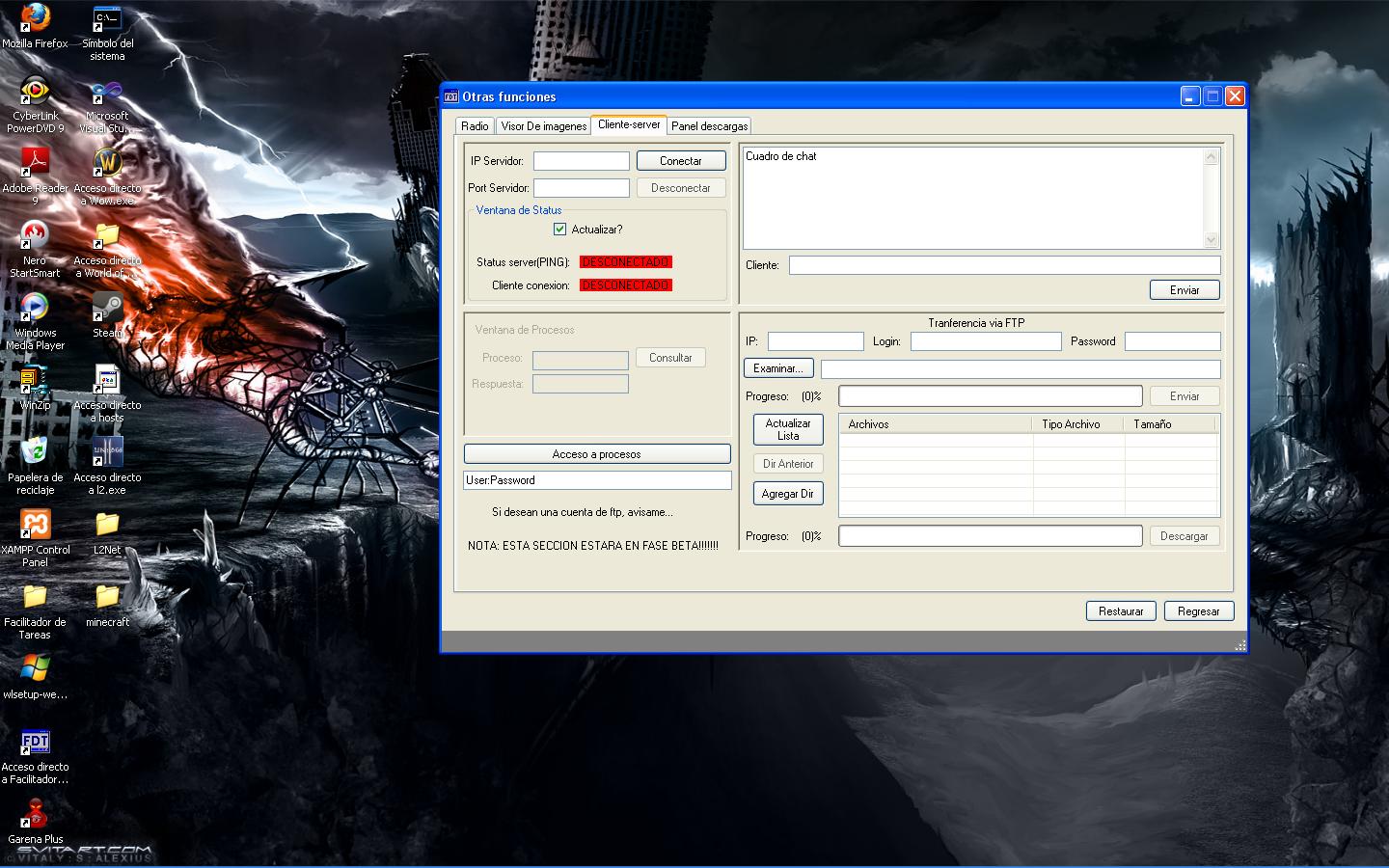
Task: Click Enviar button below chat box
Action: [x=1185, y=290]
